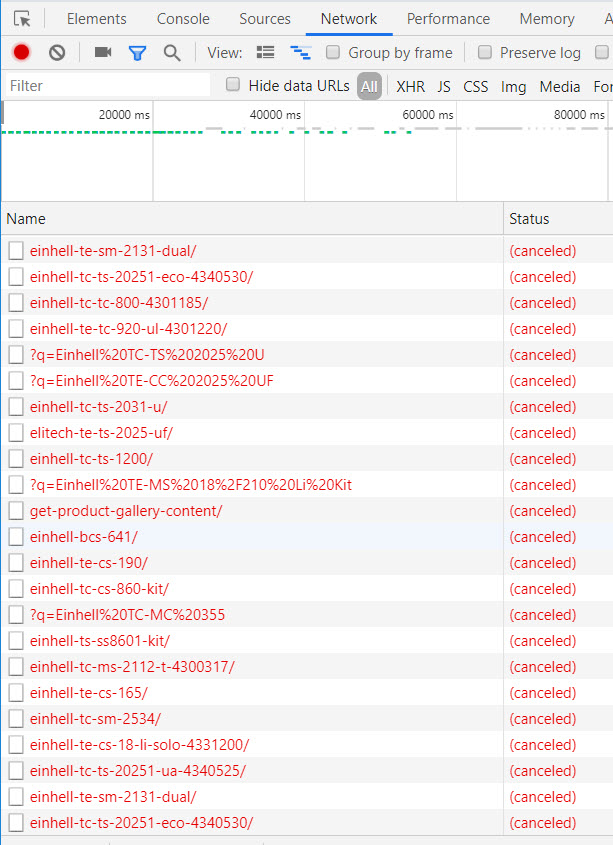Toggle the overview waterfall view icon
The image size is (613, 845).
pos(300,52)
